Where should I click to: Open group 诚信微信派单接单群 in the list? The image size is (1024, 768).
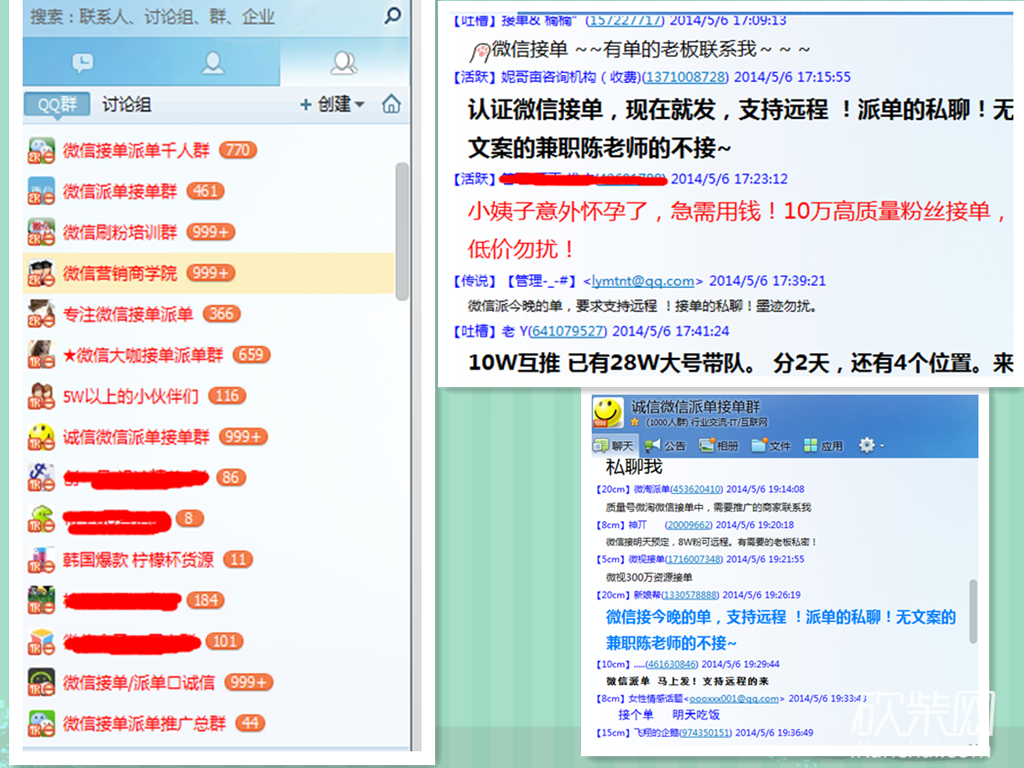coord(208,437)
